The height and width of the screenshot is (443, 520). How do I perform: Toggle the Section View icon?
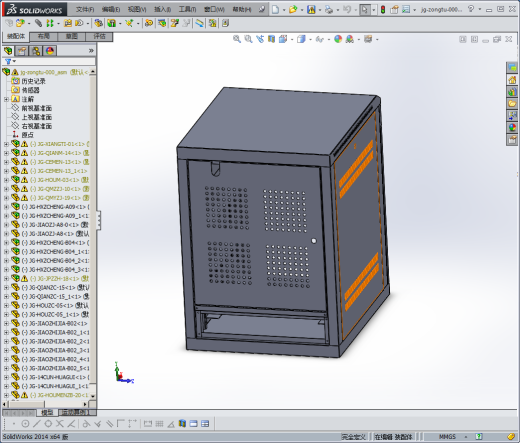[272, 39]
